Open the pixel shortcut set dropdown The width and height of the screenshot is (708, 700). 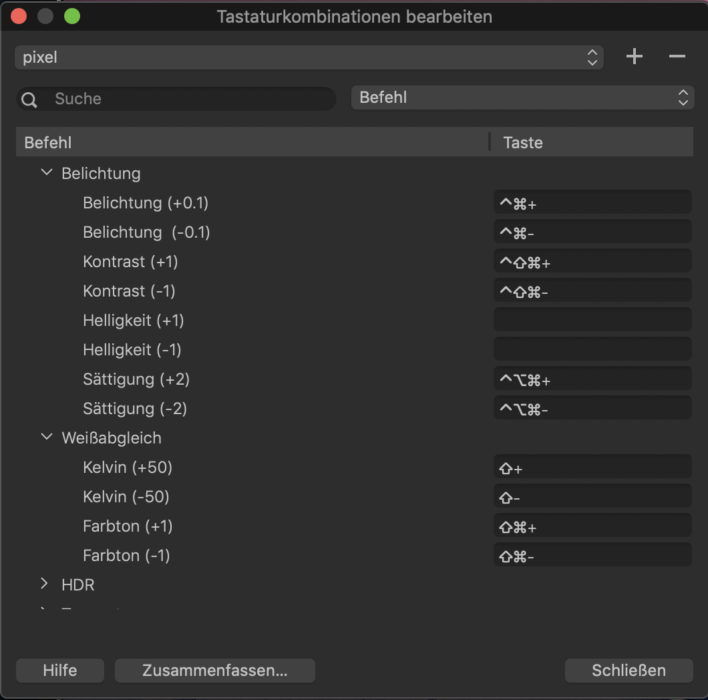[309, 57]
